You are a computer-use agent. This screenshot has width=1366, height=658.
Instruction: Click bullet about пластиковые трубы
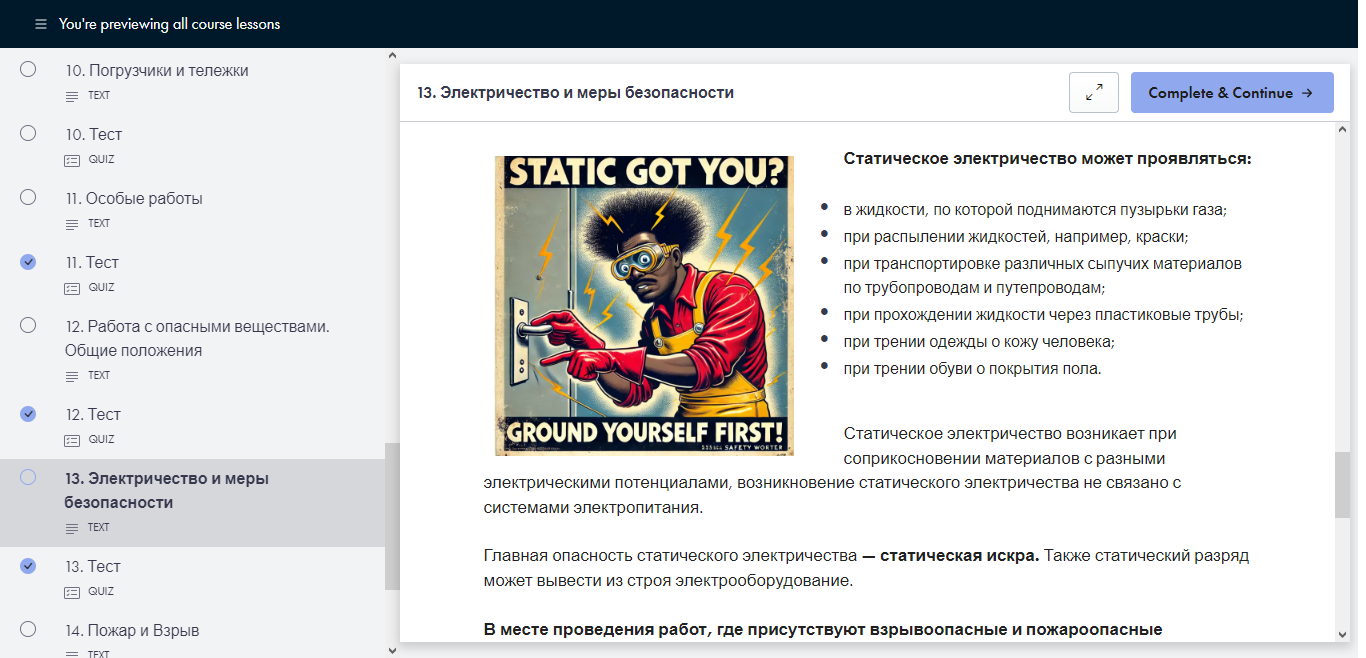[x=1043, y=315]
